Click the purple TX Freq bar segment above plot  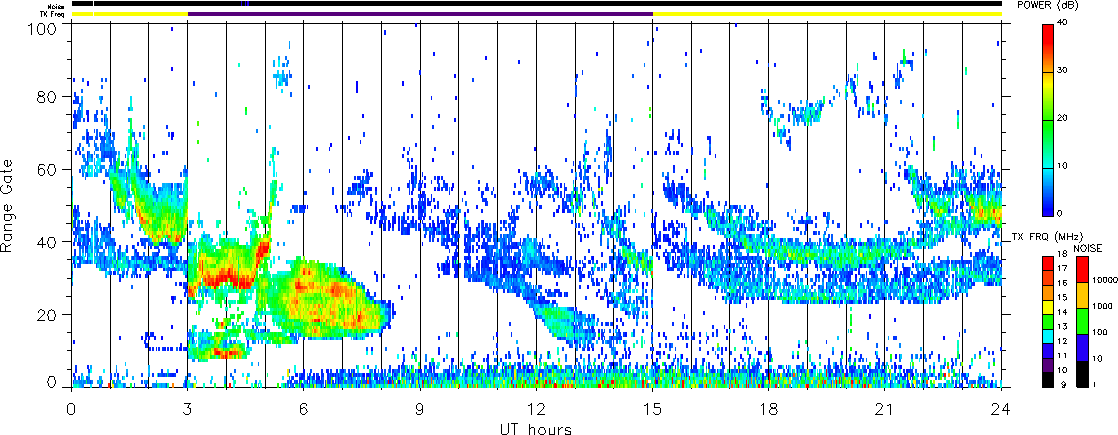(x=420, y=14)
